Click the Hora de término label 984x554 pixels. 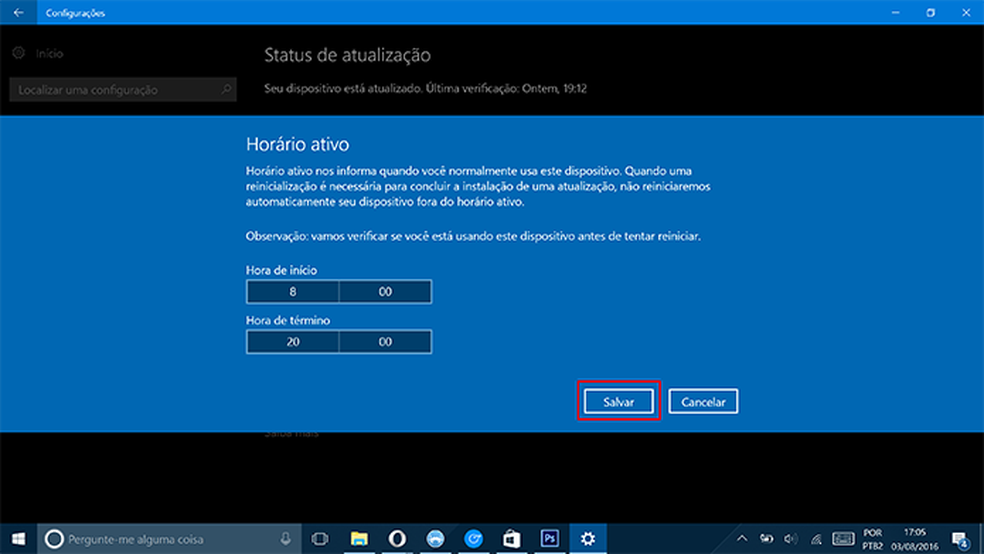point(287,321)
